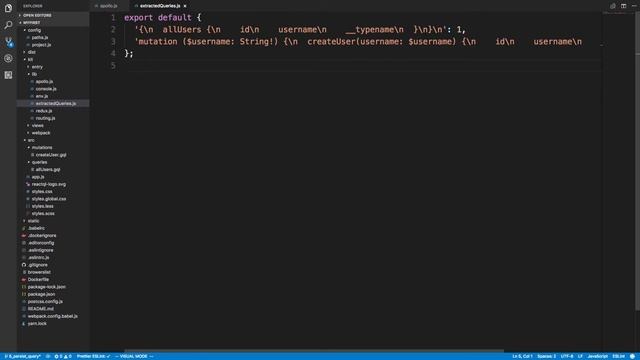The width and height of the screenshot is (640, 360).
Task: Collapse the kit folder
Action: 30,60
